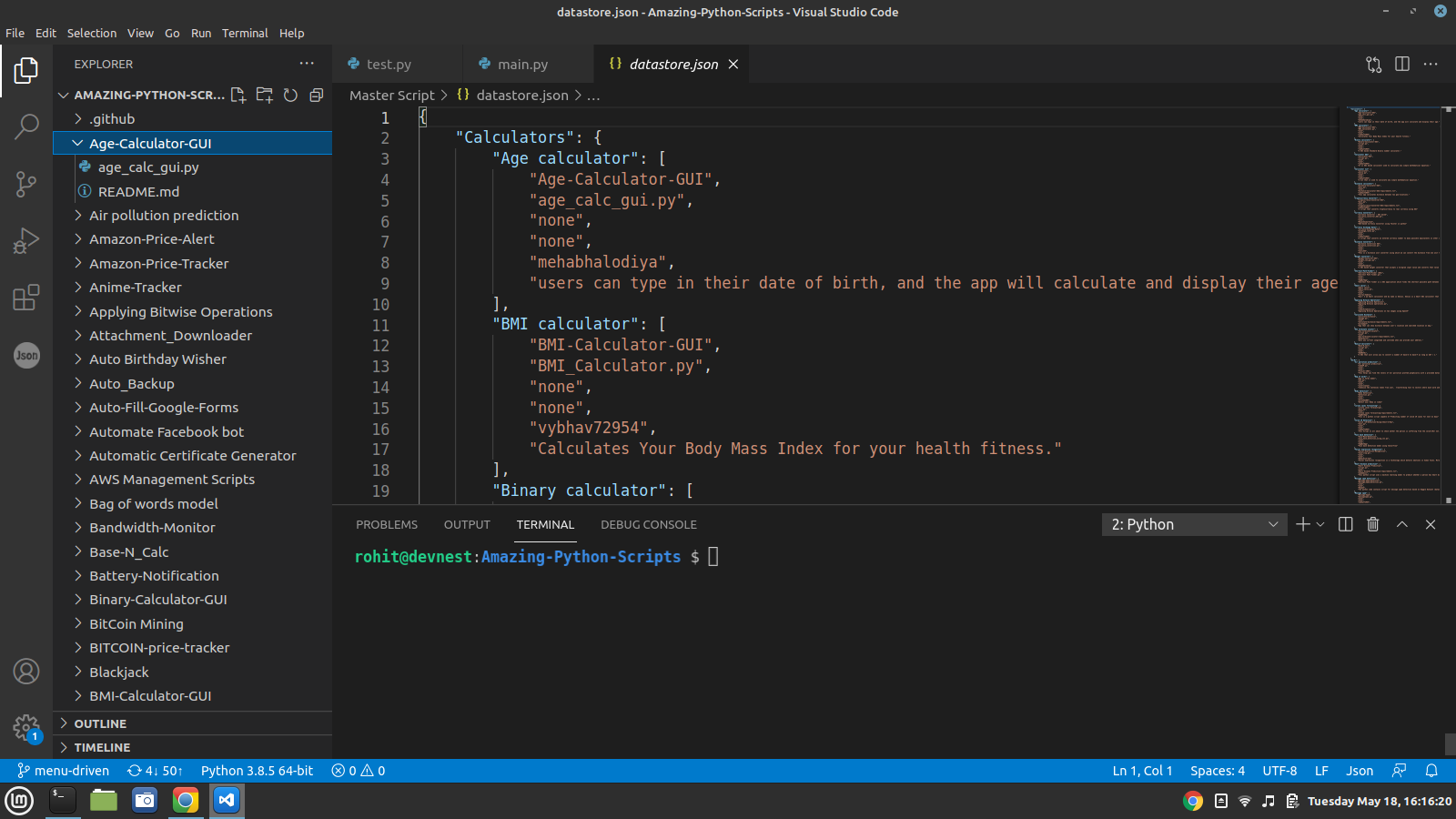This screenshot has width=1456, height=819.
Task: Open the Run and Debug view icon
Action: (x=26, y=240)
